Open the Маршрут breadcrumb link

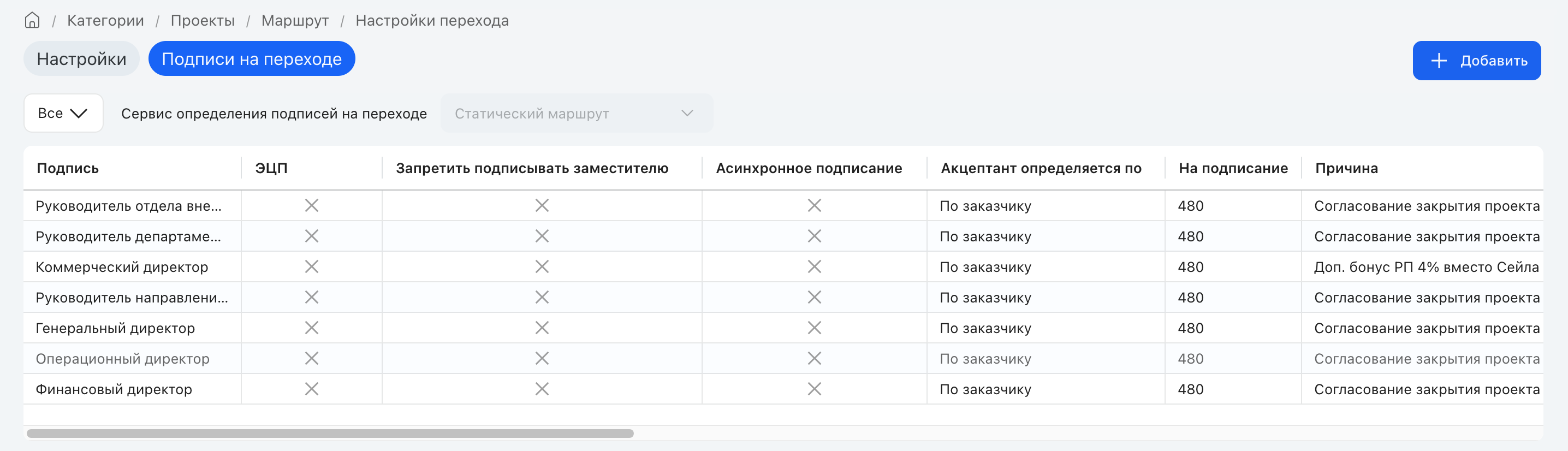point(295,21)
